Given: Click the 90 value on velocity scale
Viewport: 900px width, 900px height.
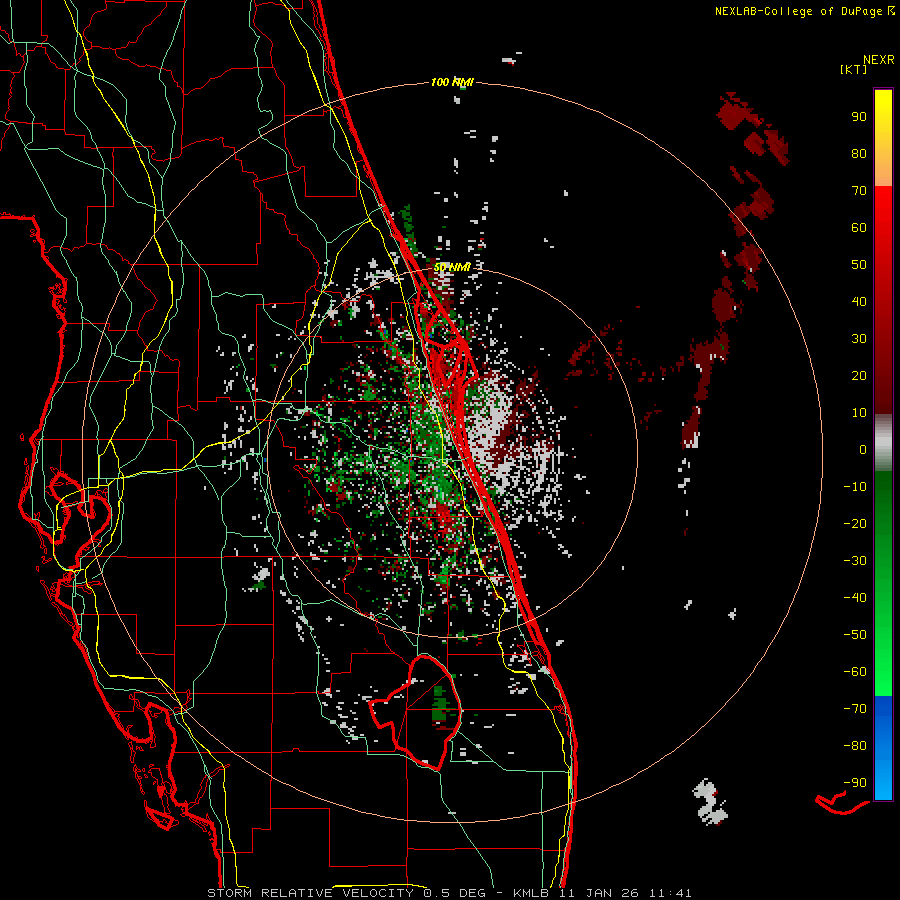Looking at the screenshot, I should pyautogui.click(x=859, y=117).
